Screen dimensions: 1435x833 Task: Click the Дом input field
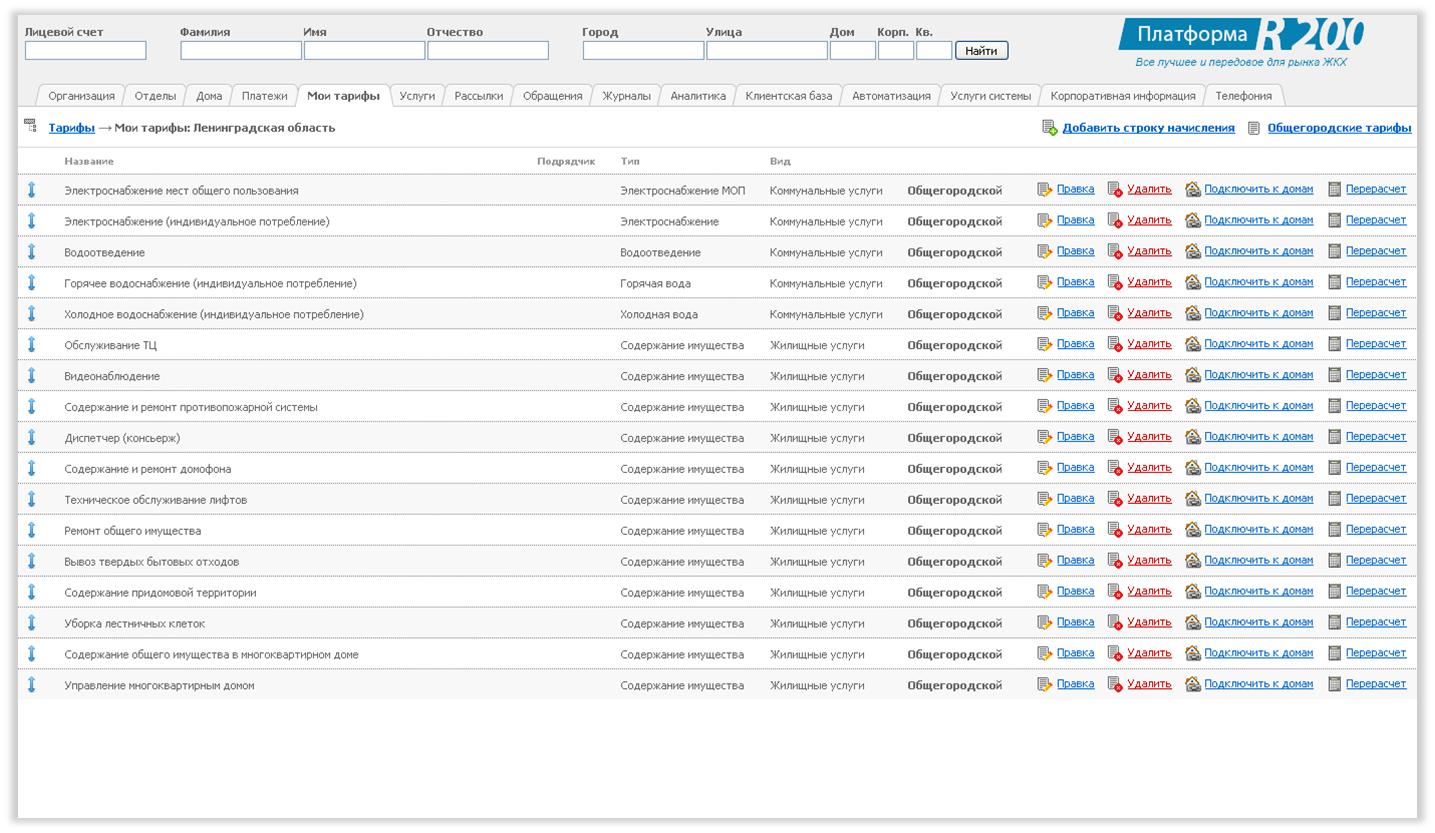click(x=853, y=50)
